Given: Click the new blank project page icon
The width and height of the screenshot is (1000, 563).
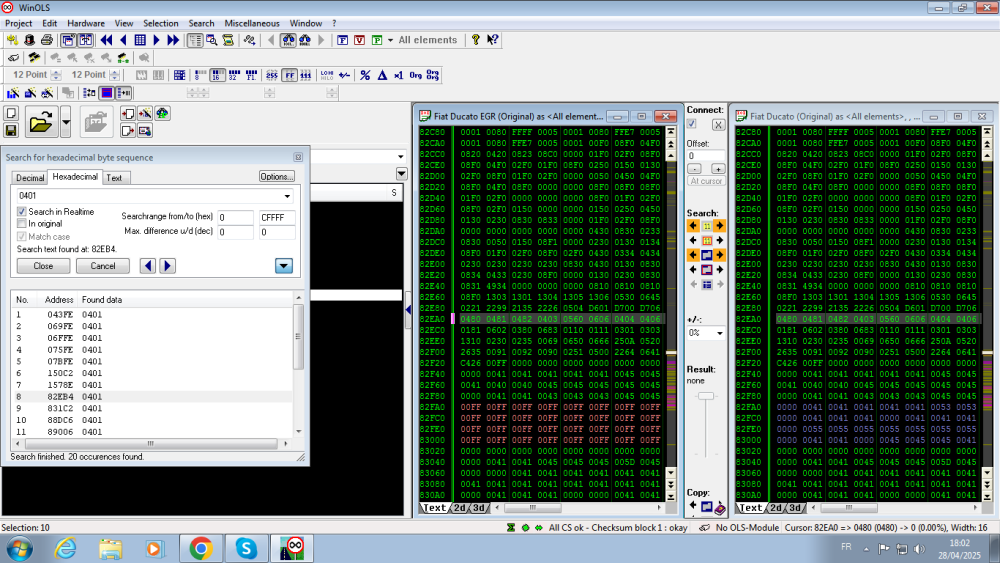Looking at the screenshot, I should pyautogui.click(x=11, y=113).
